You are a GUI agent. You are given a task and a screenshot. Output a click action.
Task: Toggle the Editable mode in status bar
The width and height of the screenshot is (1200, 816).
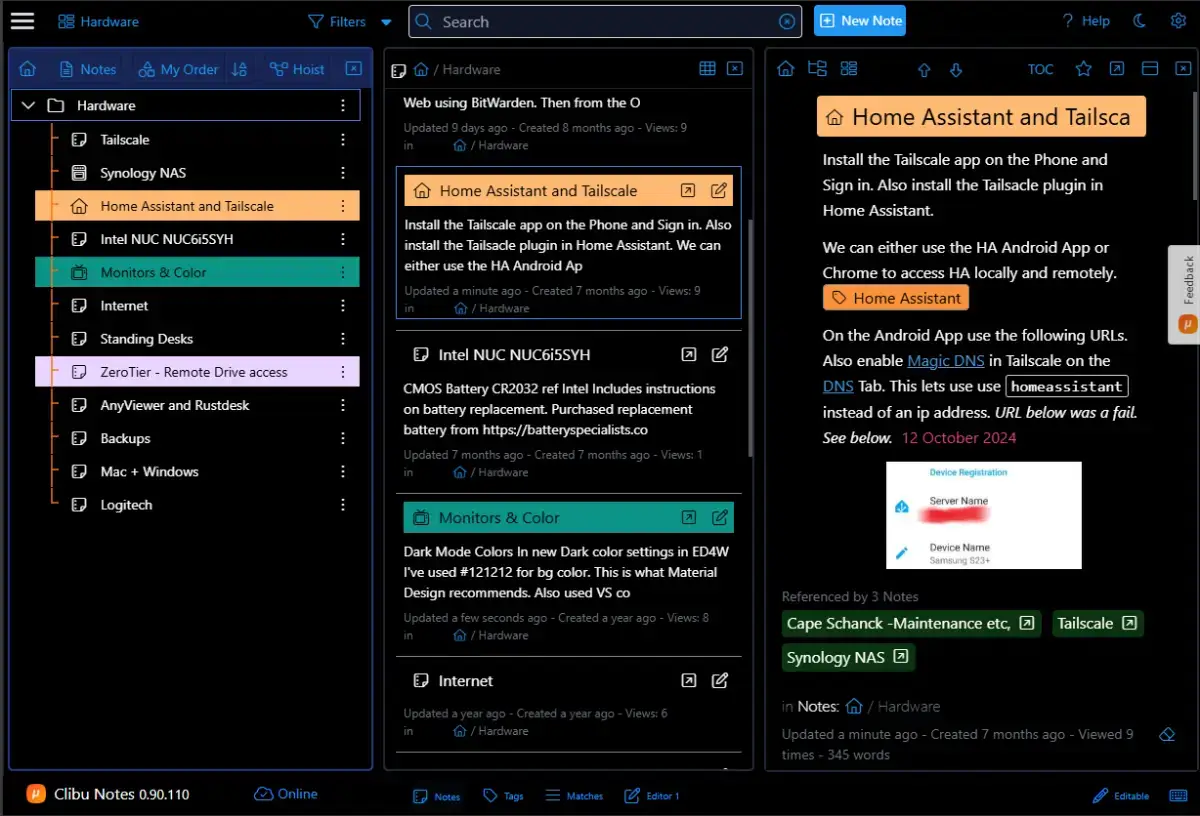1120,796
